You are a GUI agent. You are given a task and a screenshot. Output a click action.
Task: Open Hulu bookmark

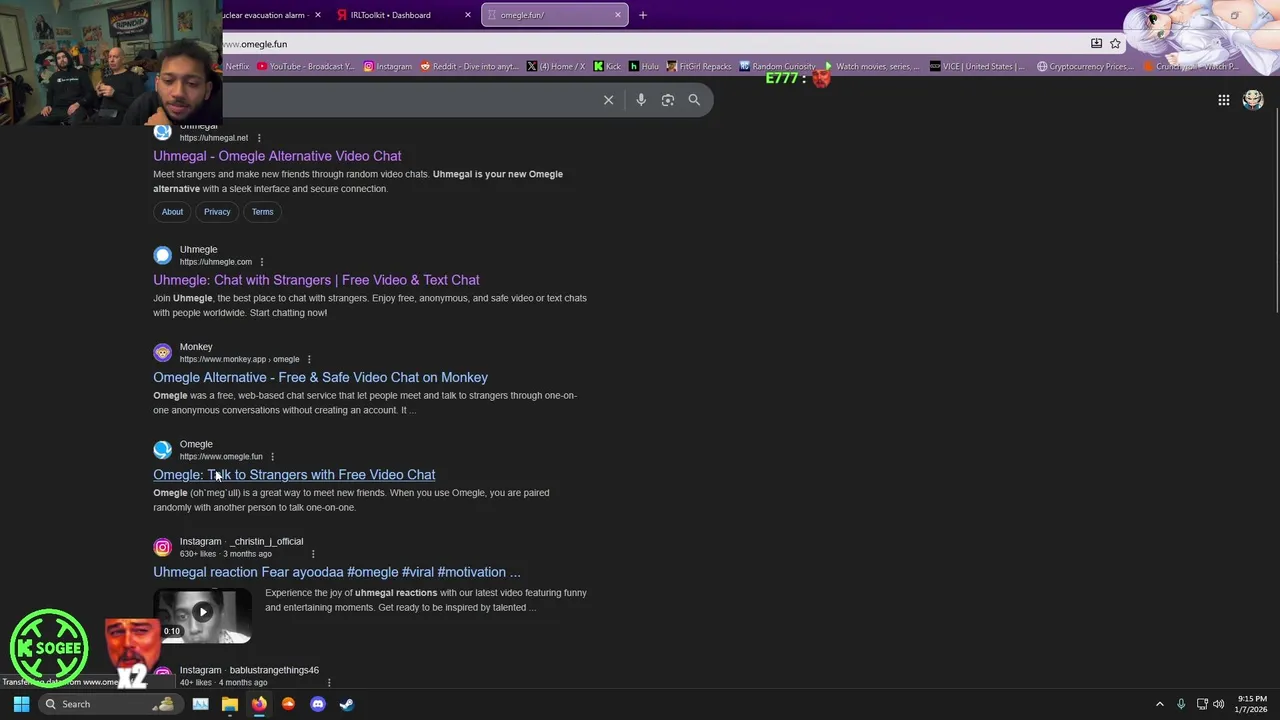coord(644,66)
